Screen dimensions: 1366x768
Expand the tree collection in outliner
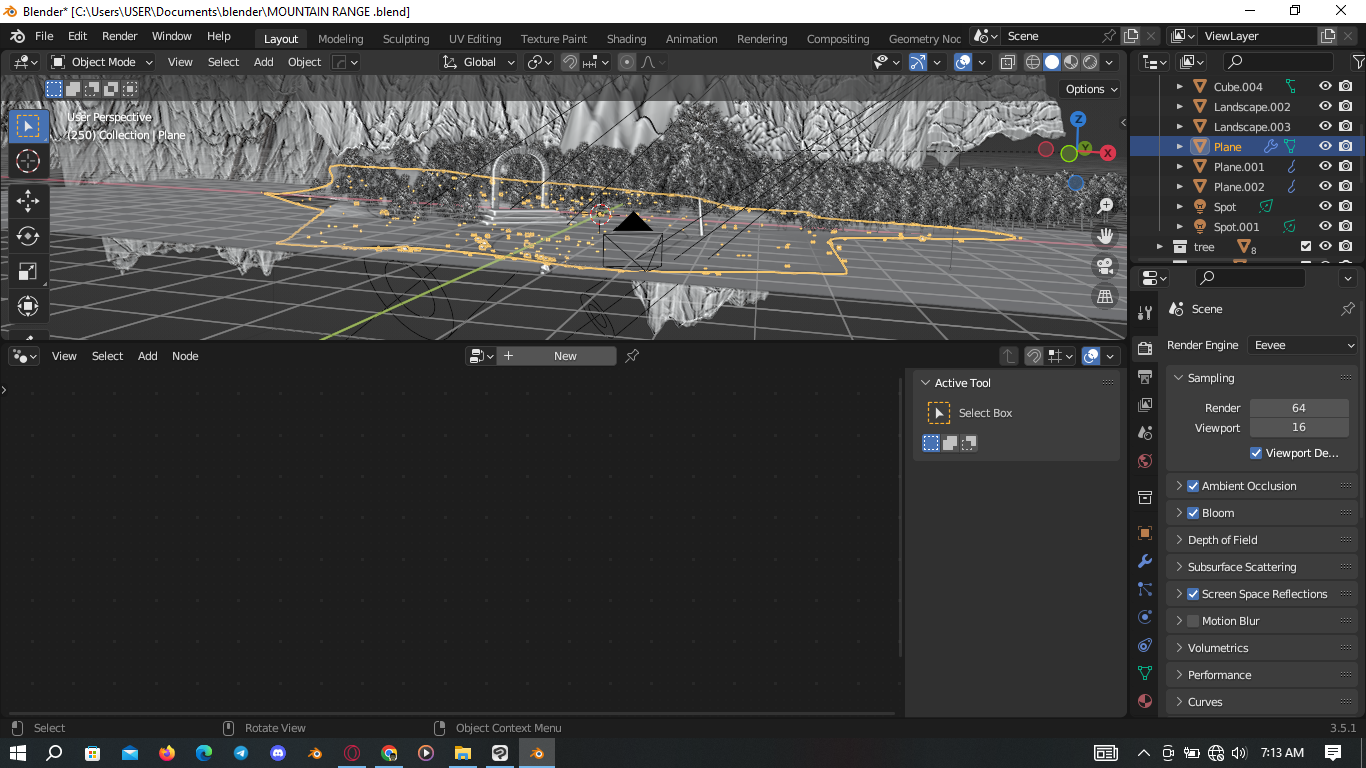pyautogui.click(x=1160, y=247)
